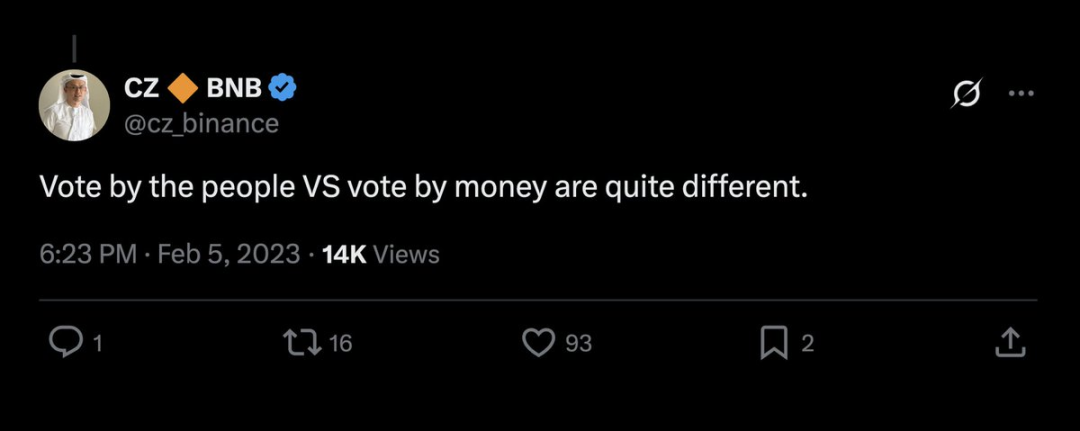This screenshot has height=431, width=1080.
Task: Click the reply count number 1
Action: pos(97,344)
